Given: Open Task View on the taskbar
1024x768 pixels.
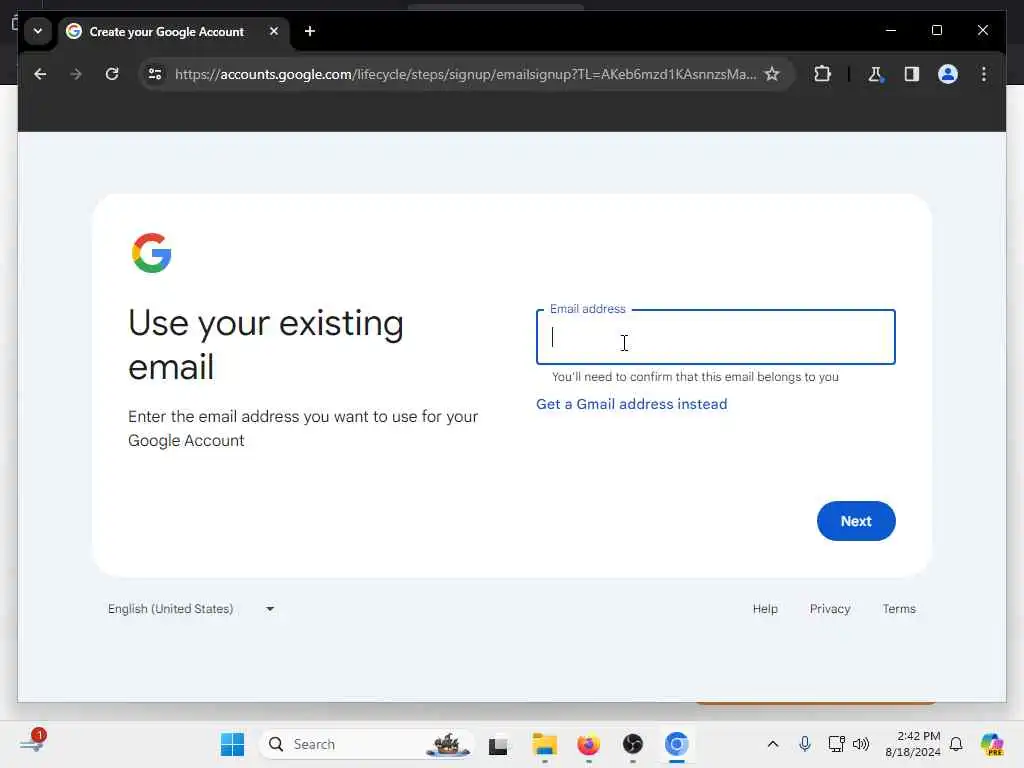Looking at the screenshot, I should click(x=498, y=745).
